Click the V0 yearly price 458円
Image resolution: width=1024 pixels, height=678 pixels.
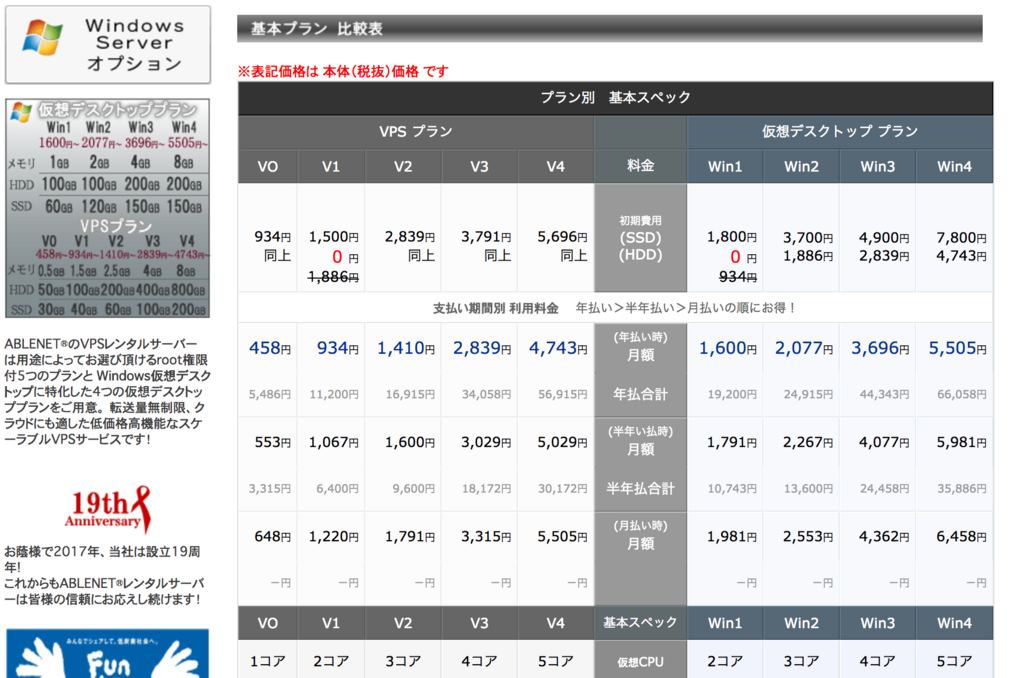coord(270,348)
